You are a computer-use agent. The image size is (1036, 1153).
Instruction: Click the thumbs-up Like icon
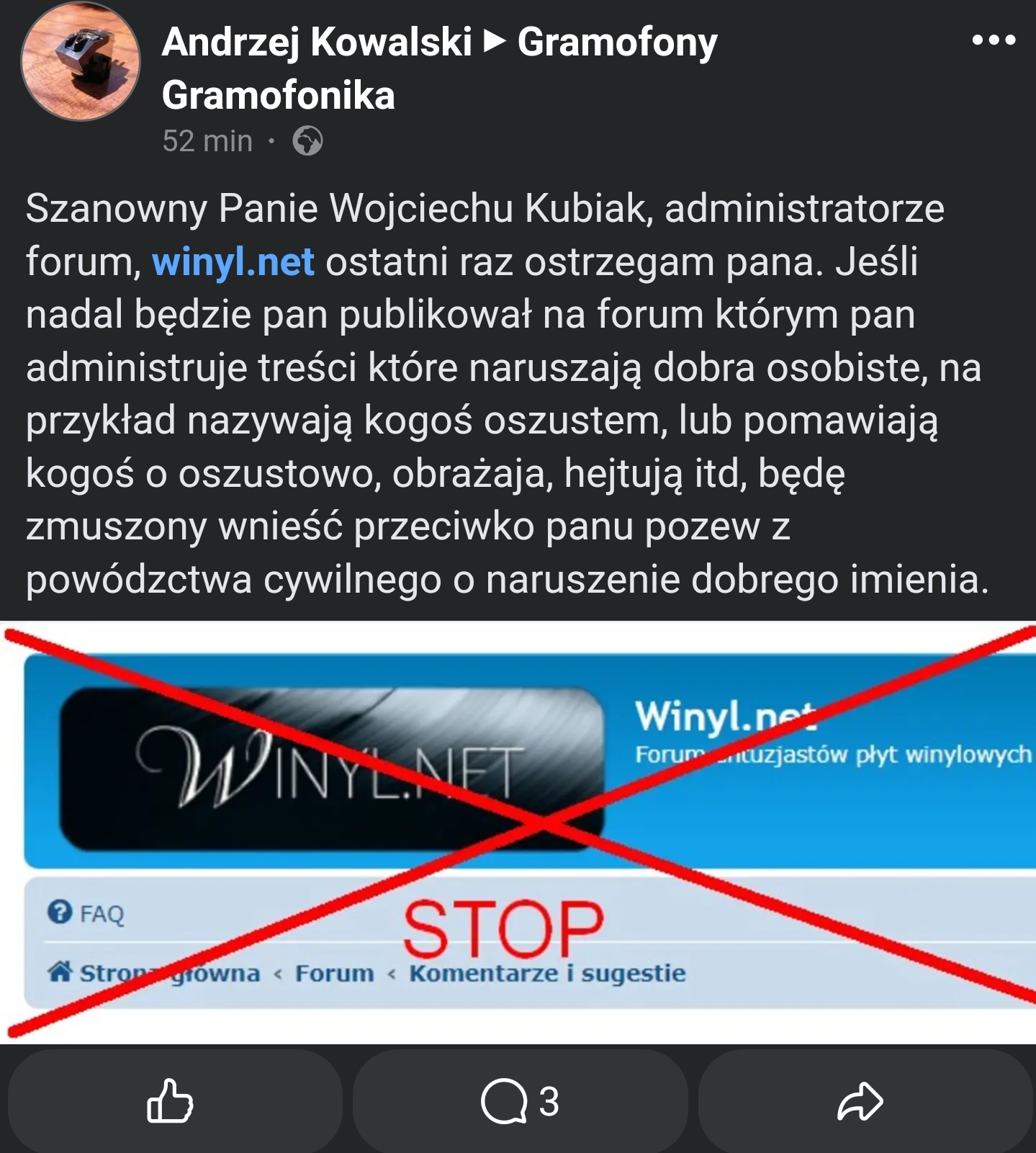coord(170,1100)
